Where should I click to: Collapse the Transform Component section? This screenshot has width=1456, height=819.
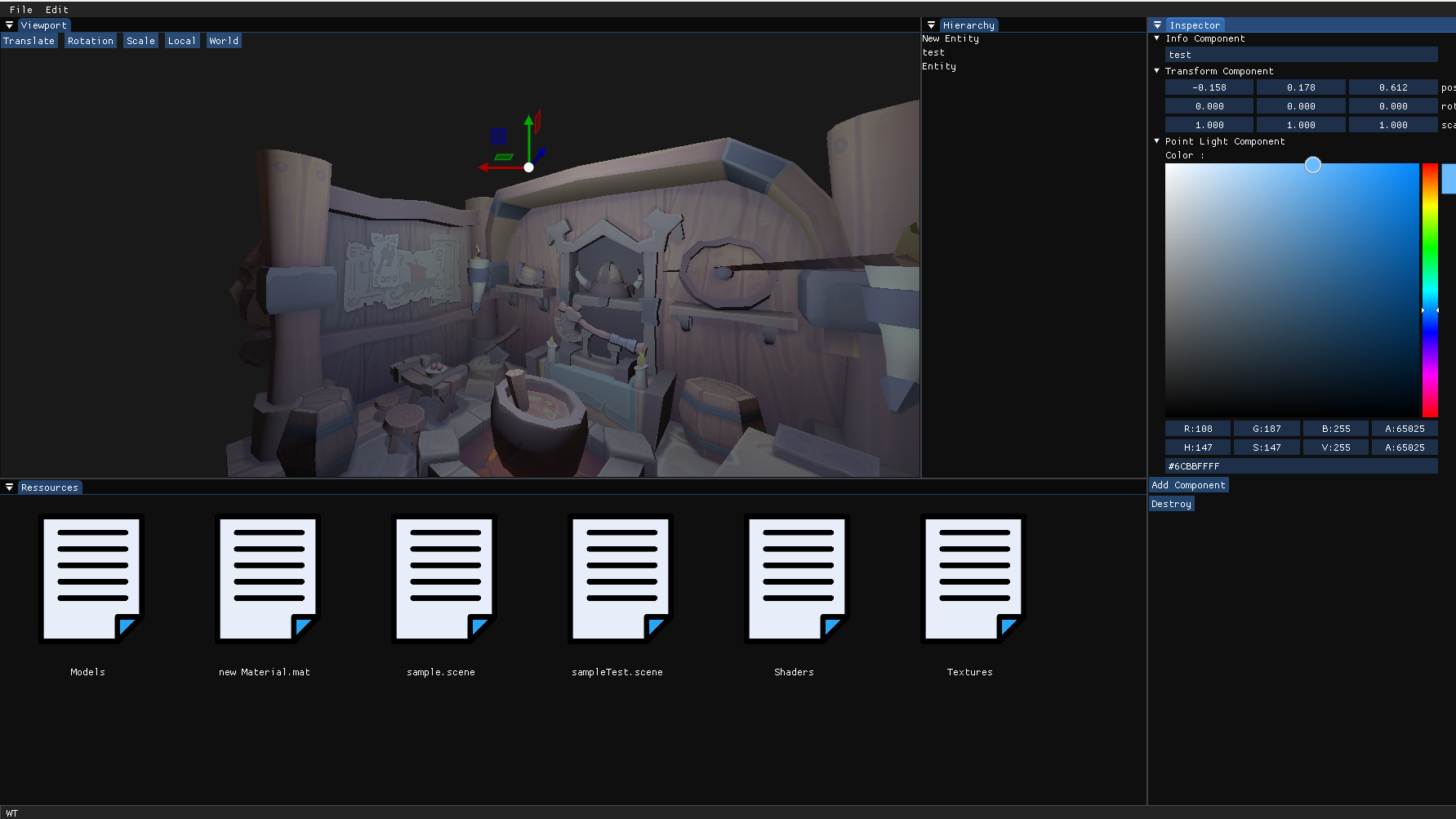[1156, 71]
